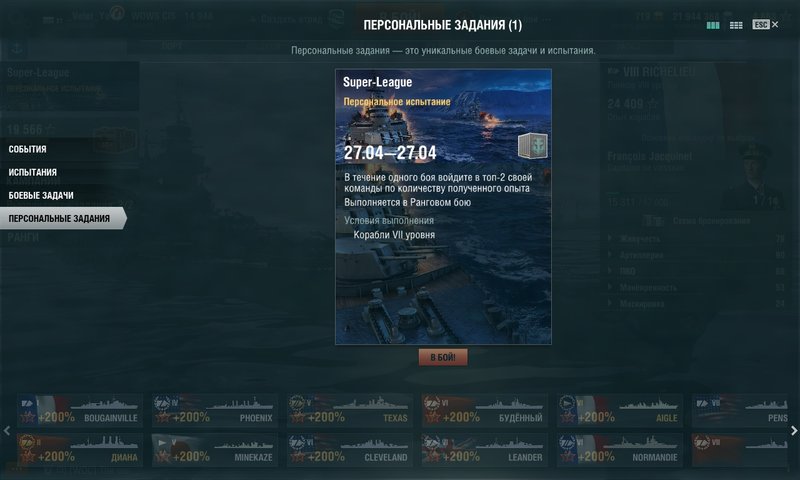Click the В БОЙ! button
800x480 pixels.
click(x=443, y=357)
